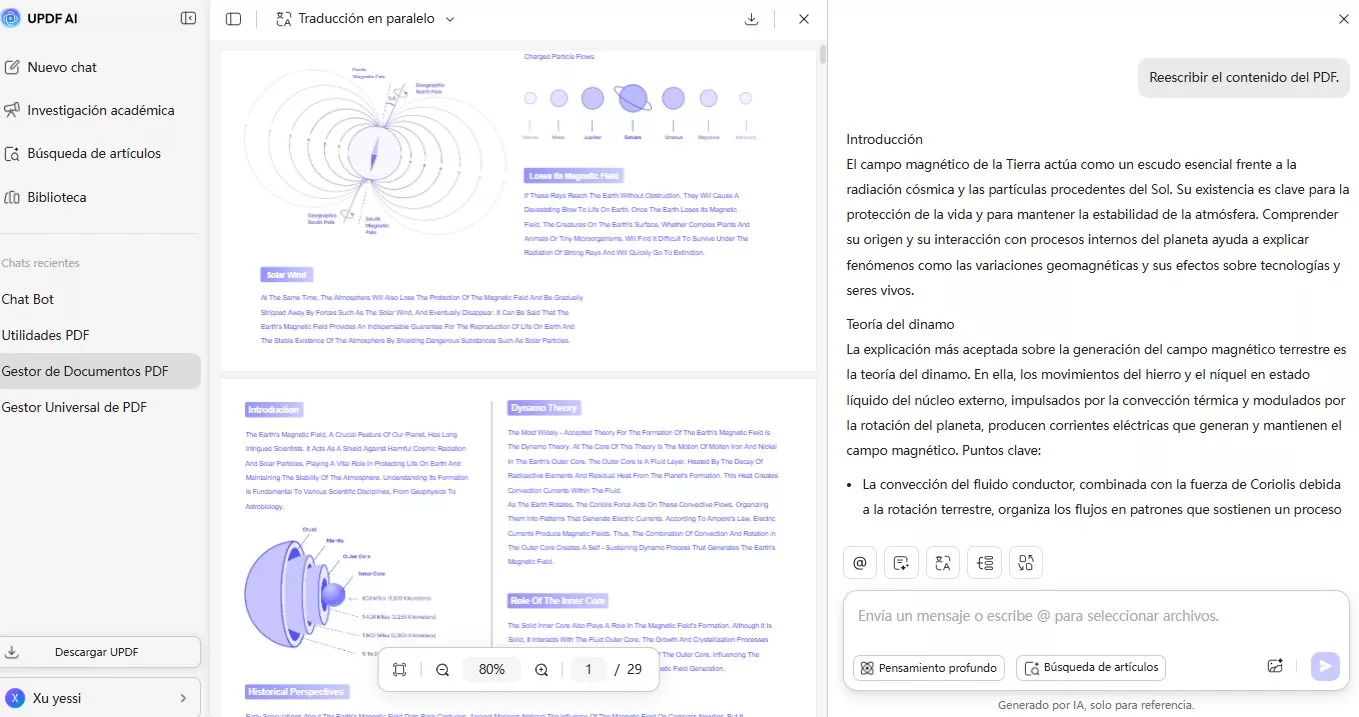The width and height of the screenshot is (1359, 717).
Task: Click the Descargar UPDF button
Action: (x=100, y=652)
